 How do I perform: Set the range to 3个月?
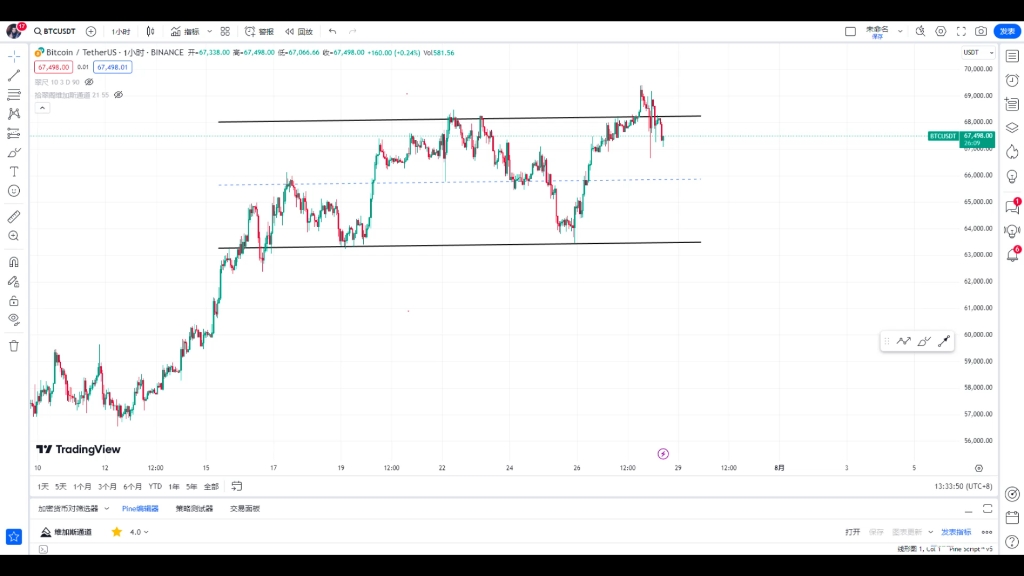(x=107, y=487)
